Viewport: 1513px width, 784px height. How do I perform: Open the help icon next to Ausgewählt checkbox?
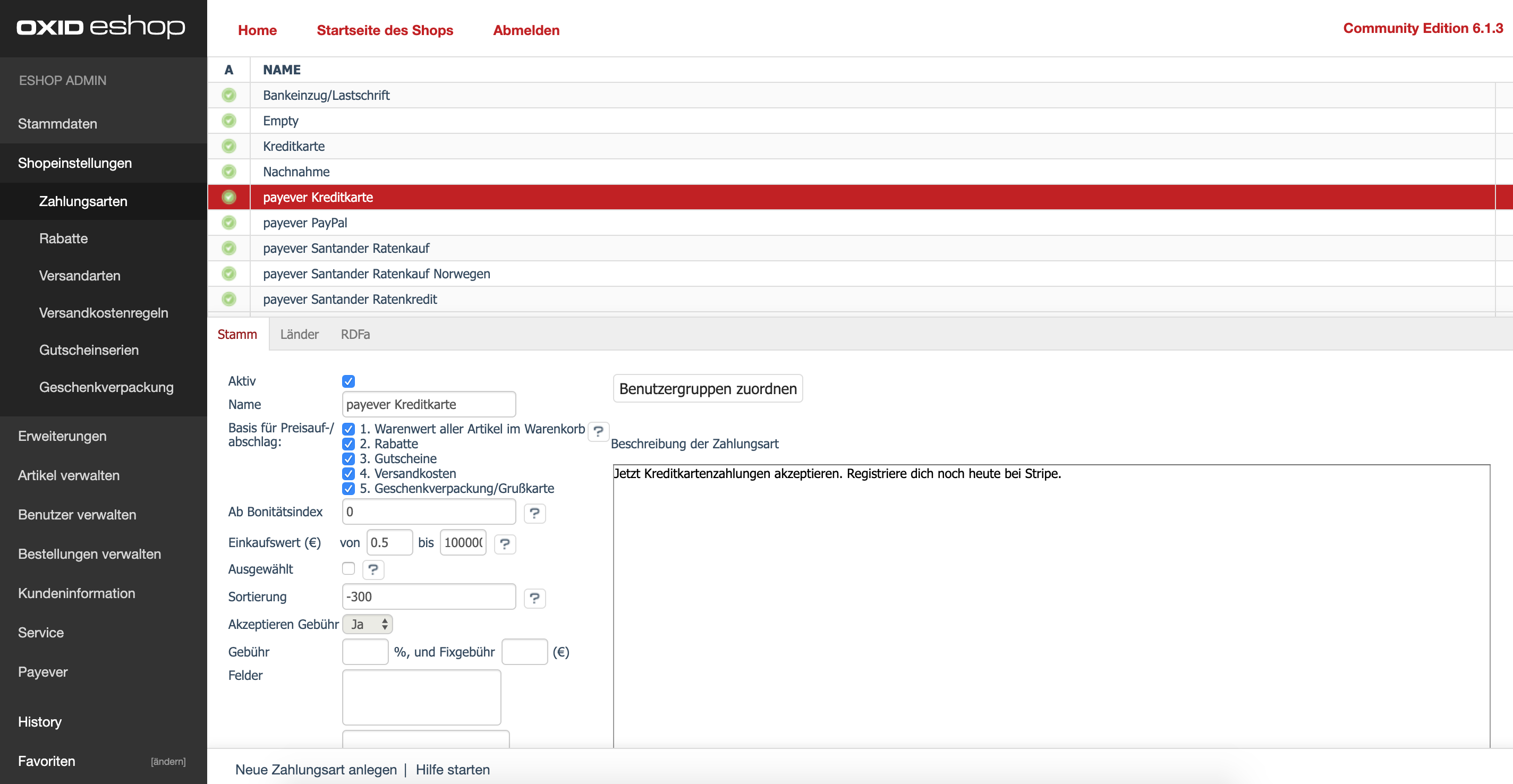coord(373,569)
